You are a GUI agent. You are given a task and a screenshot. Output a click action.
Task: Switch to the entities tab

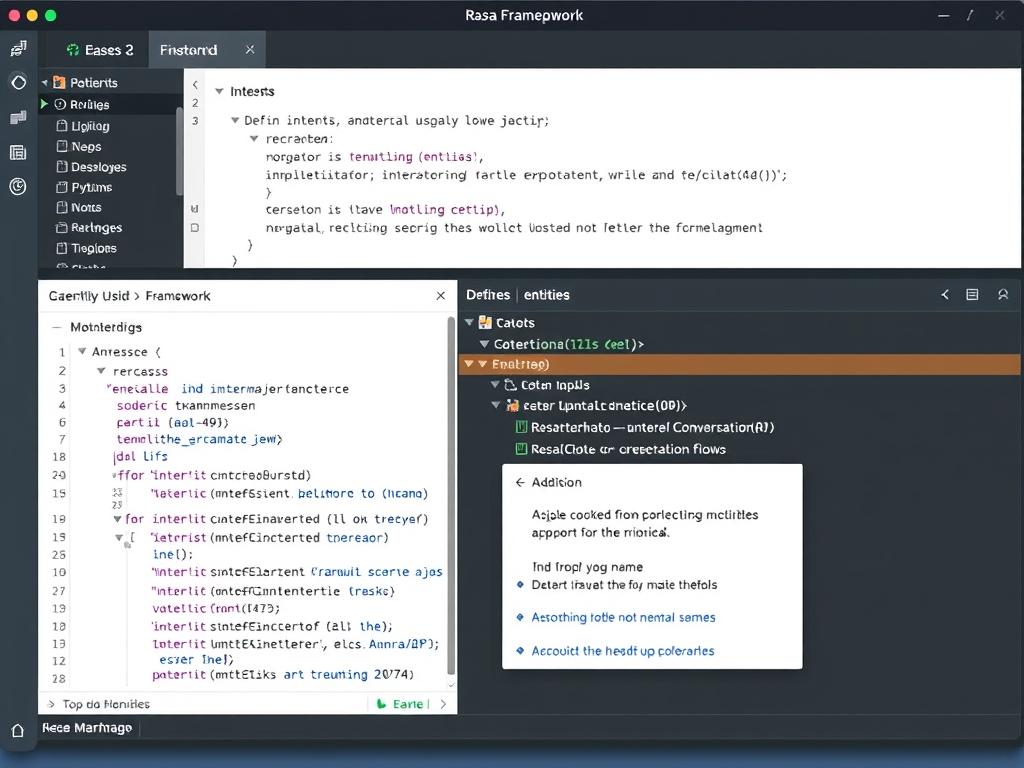547,295
